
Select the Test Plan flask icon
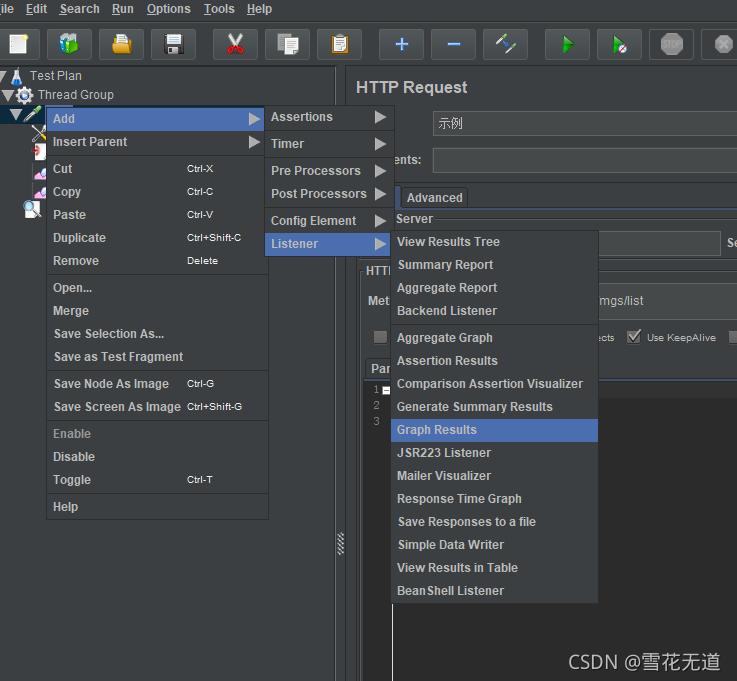coord(17,76)
